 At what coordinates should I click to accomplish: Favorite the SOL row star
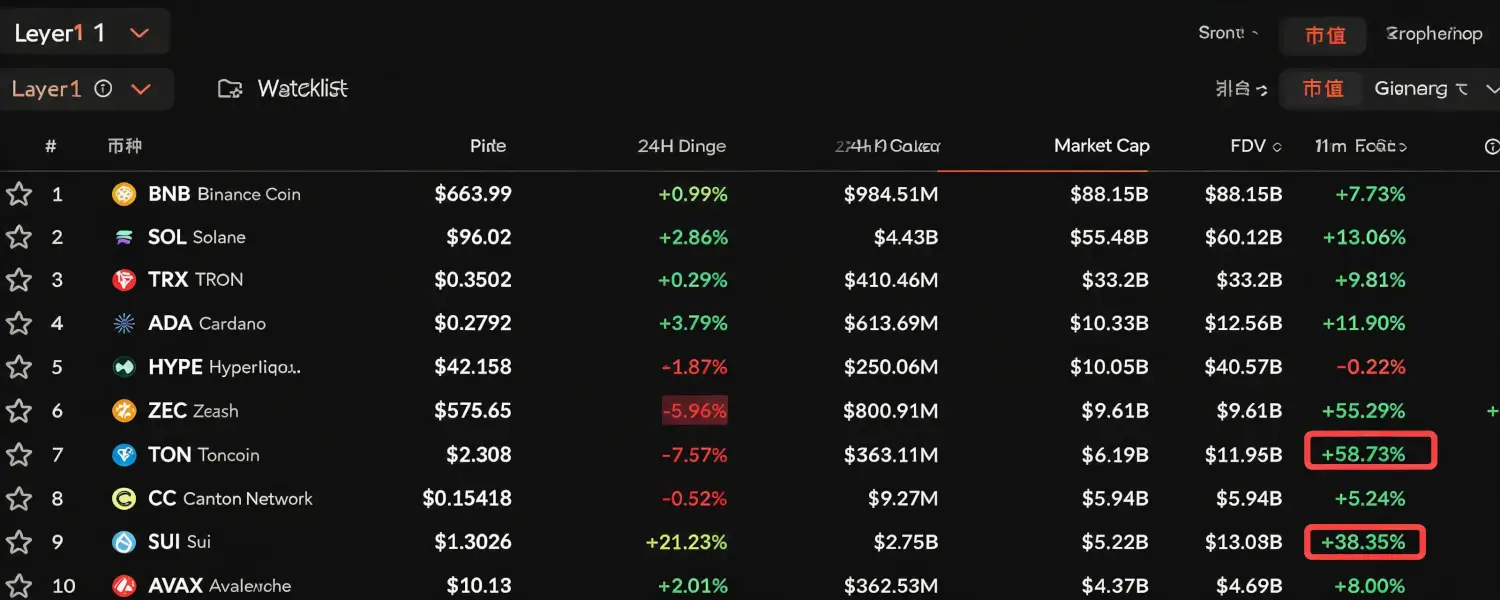click(18, 237)
